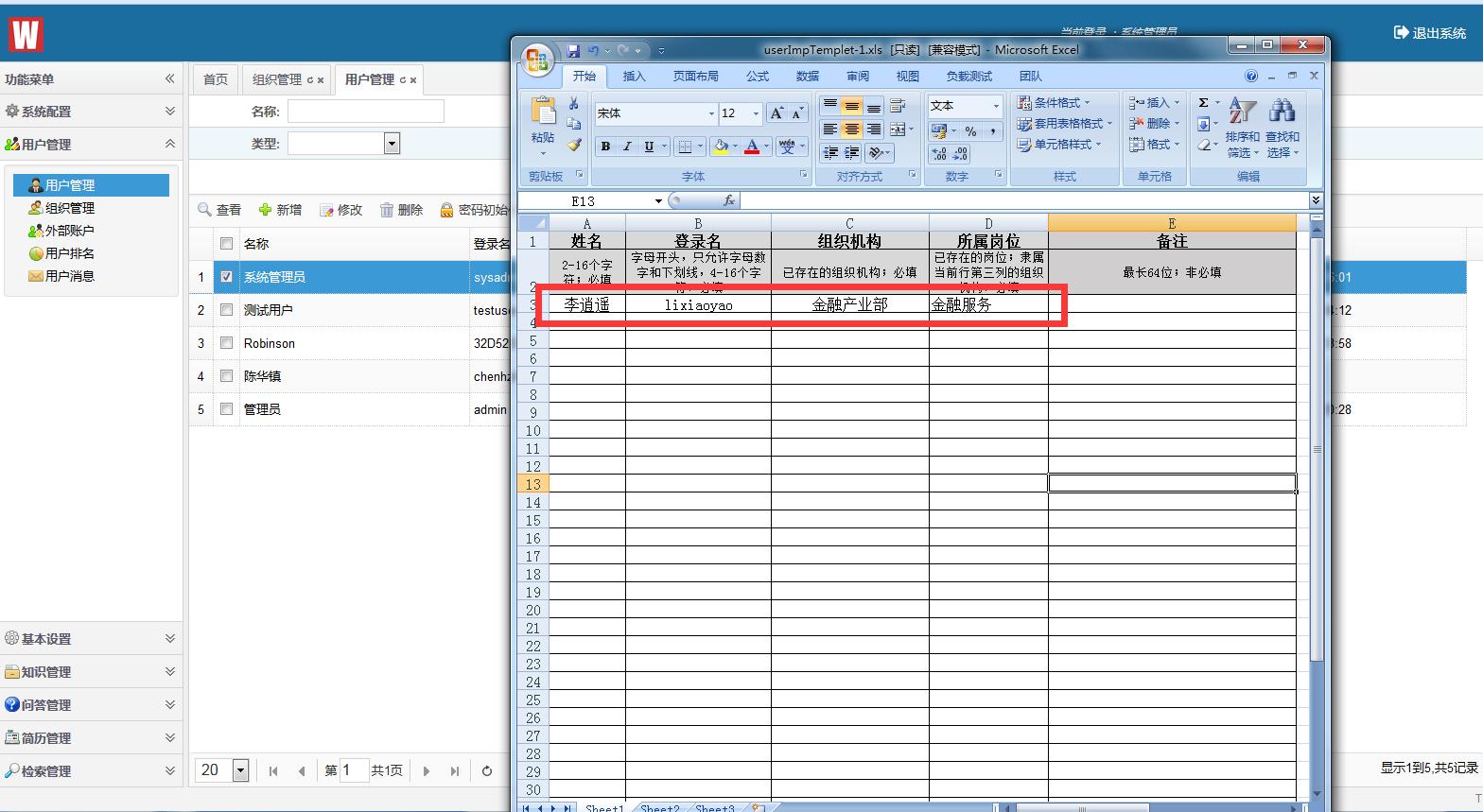This screenshot has width=1483, height=812.
Task: Click the 删除 button in user toolbar
Action: click(x=401, y=210)
